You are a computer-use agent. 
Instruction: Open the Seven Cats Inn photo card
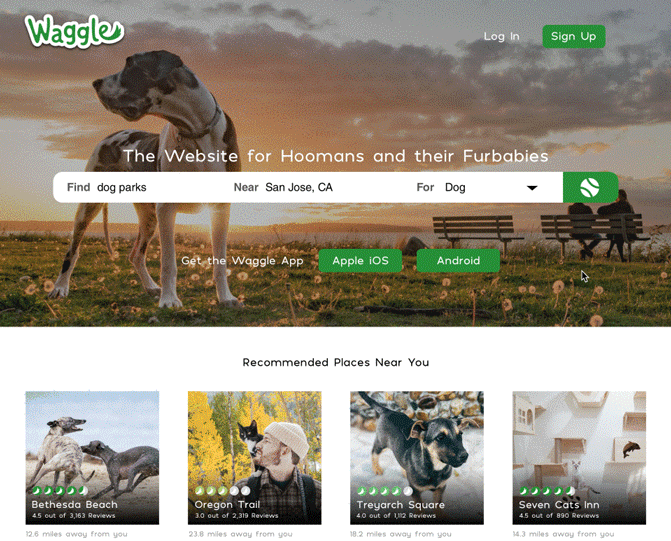579,458
